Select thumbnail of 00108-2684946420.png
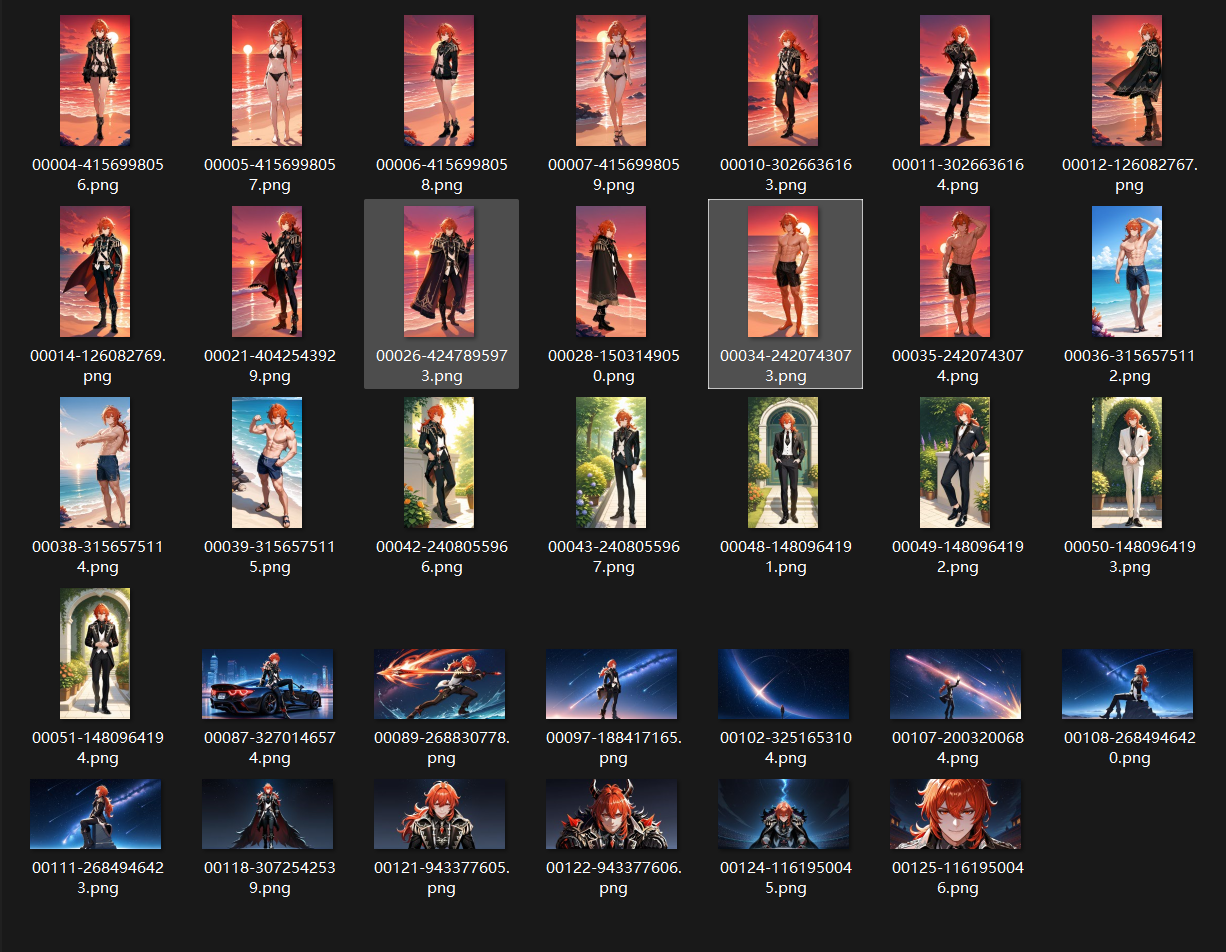Viewport: 1226px width, 952px height. [x=1127, y=684]
